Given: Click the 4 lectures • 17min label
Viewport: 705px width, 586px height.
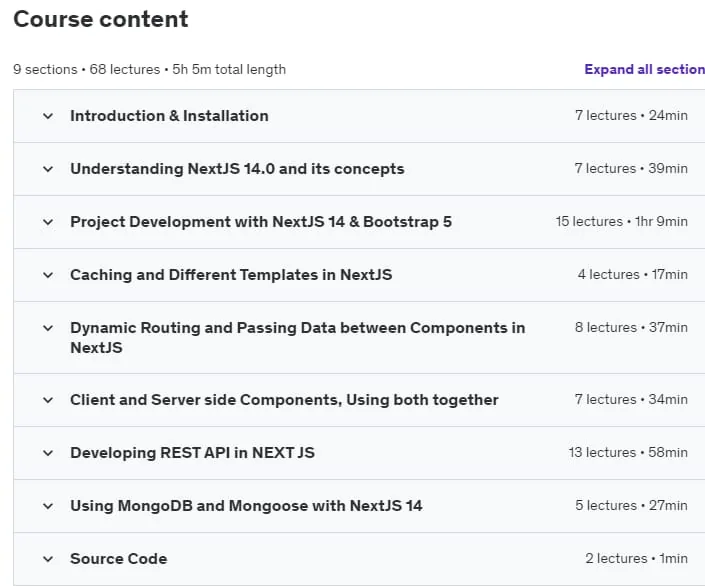Looking at the screenshot, I should coord(633,275).
